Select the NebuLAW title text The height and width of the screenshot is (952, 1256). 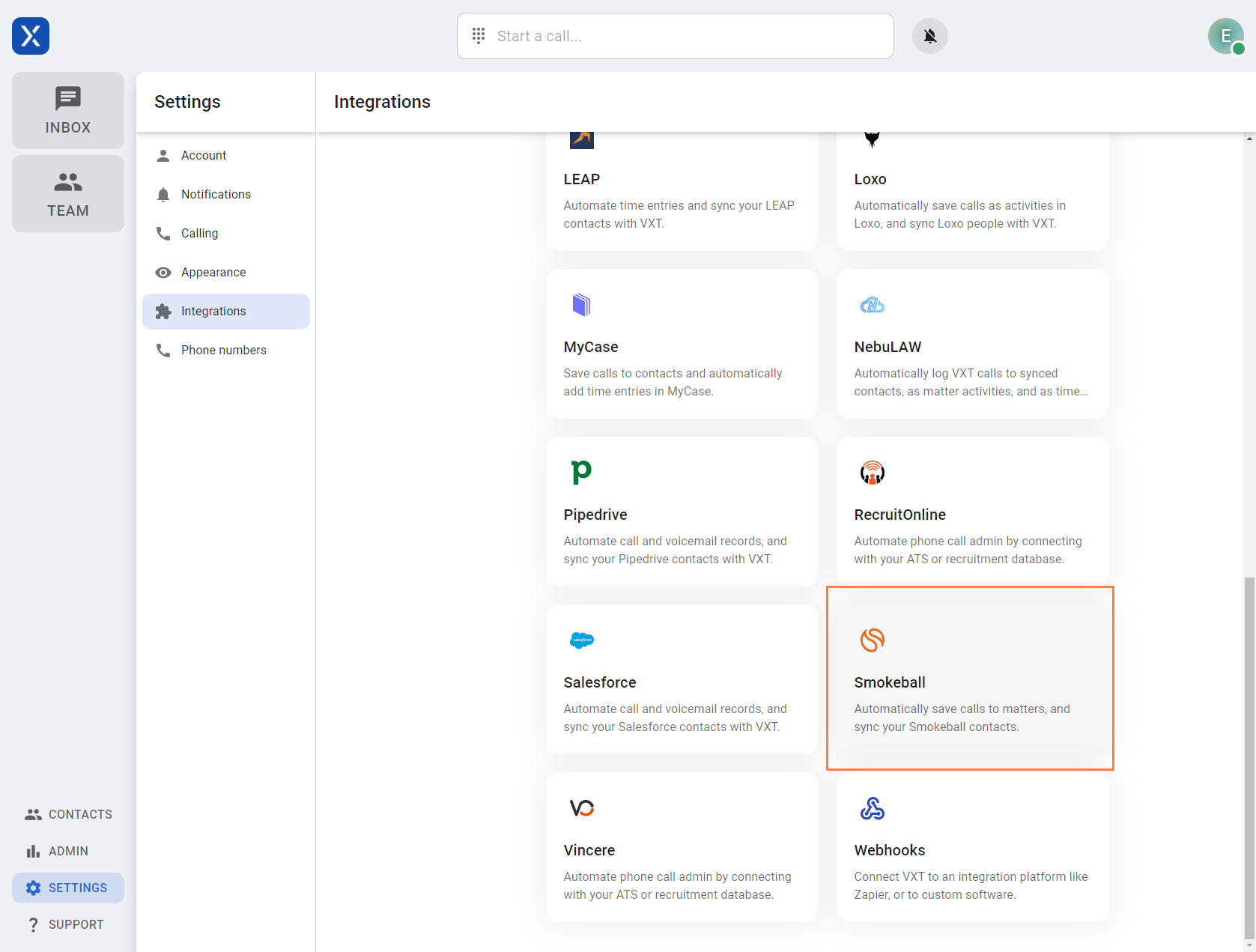(888, 347)
